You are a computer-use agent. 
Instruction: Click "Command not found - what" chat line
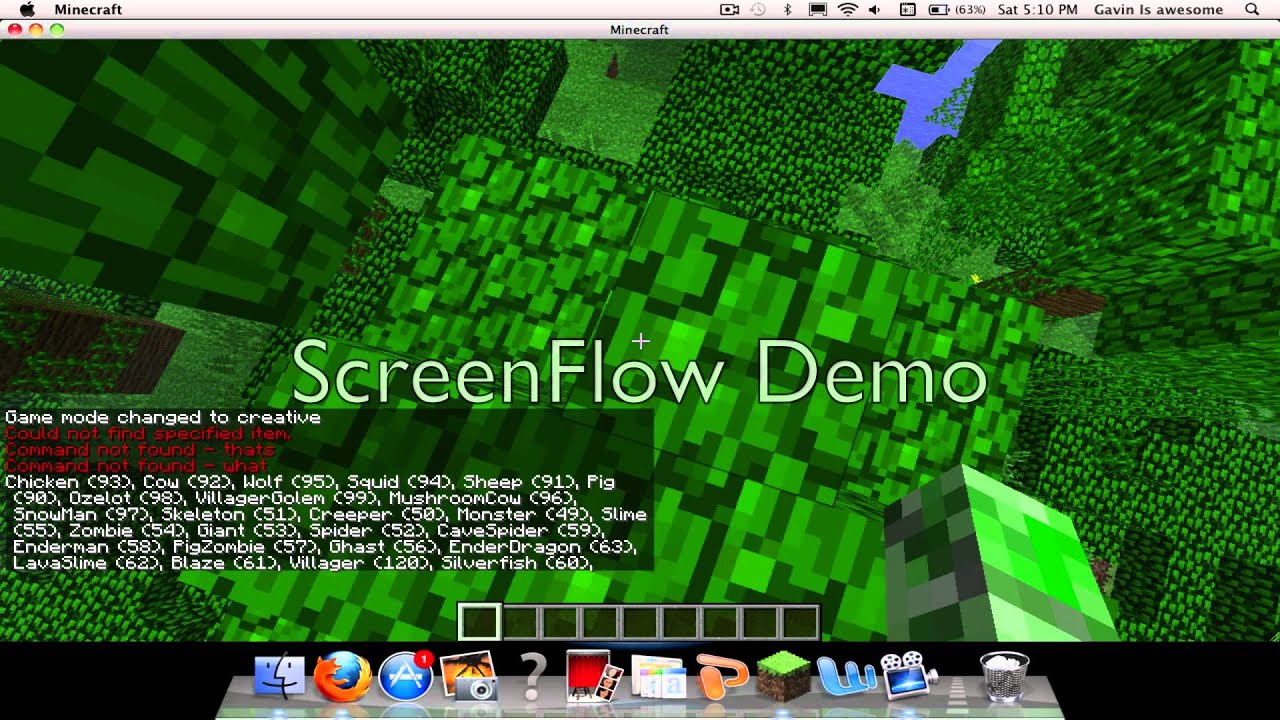tap(136, 466)
